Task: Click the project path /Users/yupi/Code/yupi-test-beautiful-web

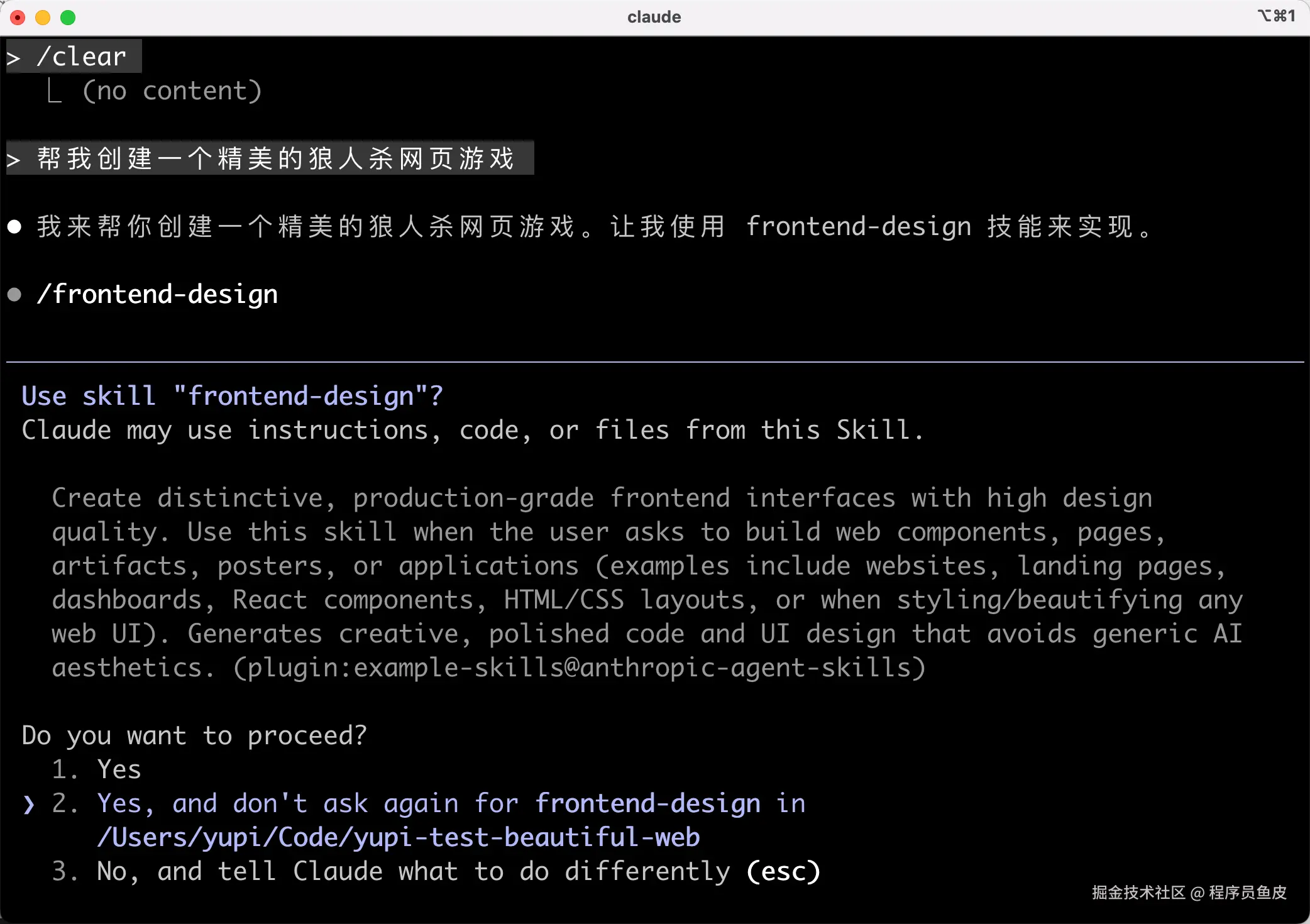Action: click(x=399, y=837)
